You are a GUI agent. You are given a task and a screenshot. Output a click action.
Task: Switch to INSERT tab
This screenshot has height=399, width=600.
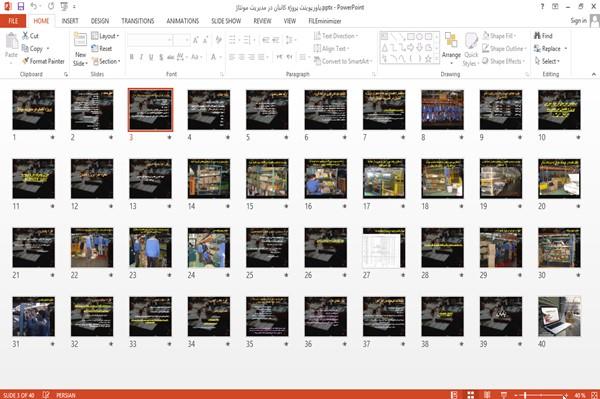click(x=70, y=21)
